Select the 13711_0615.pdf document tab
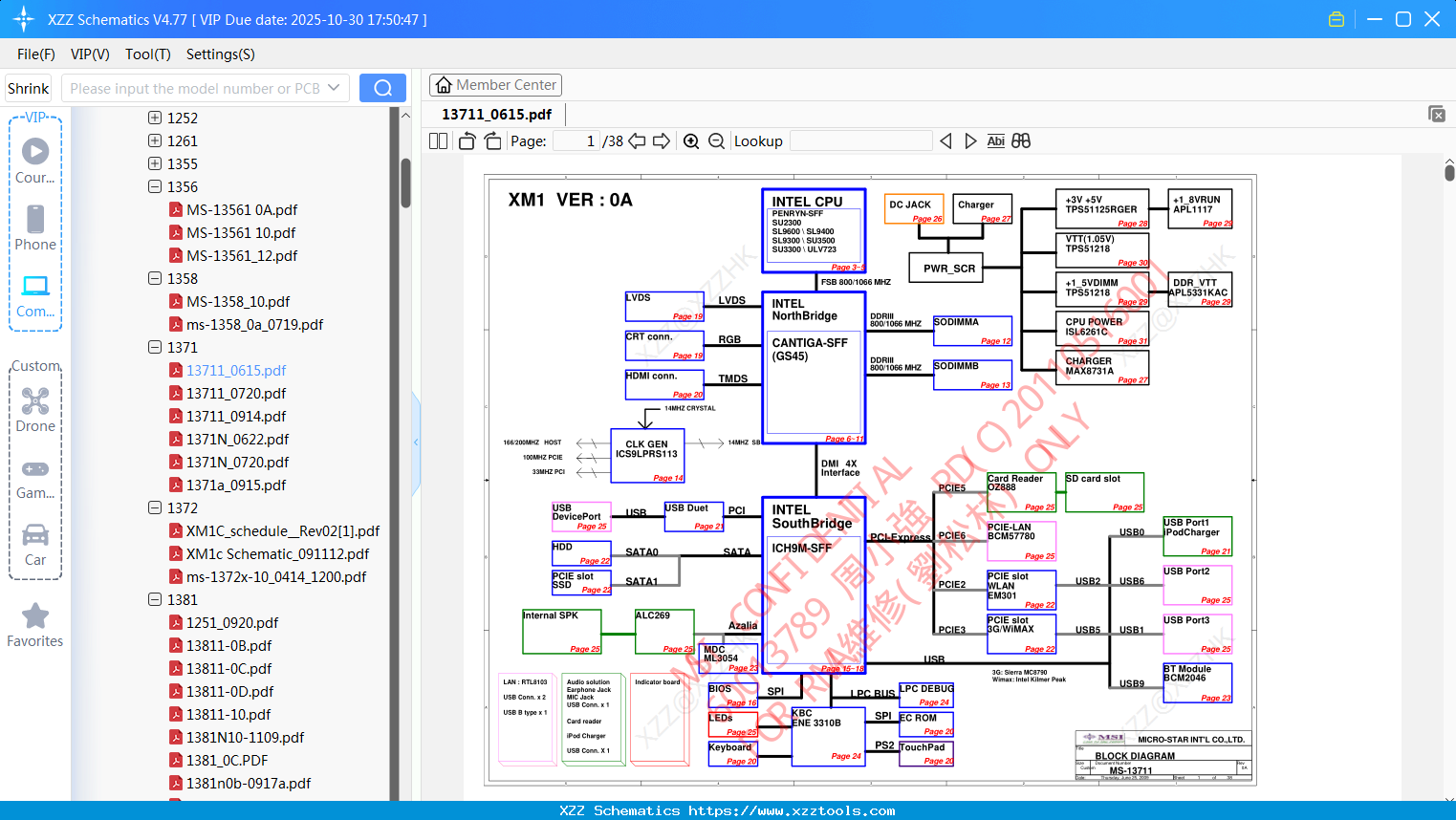 497,114
